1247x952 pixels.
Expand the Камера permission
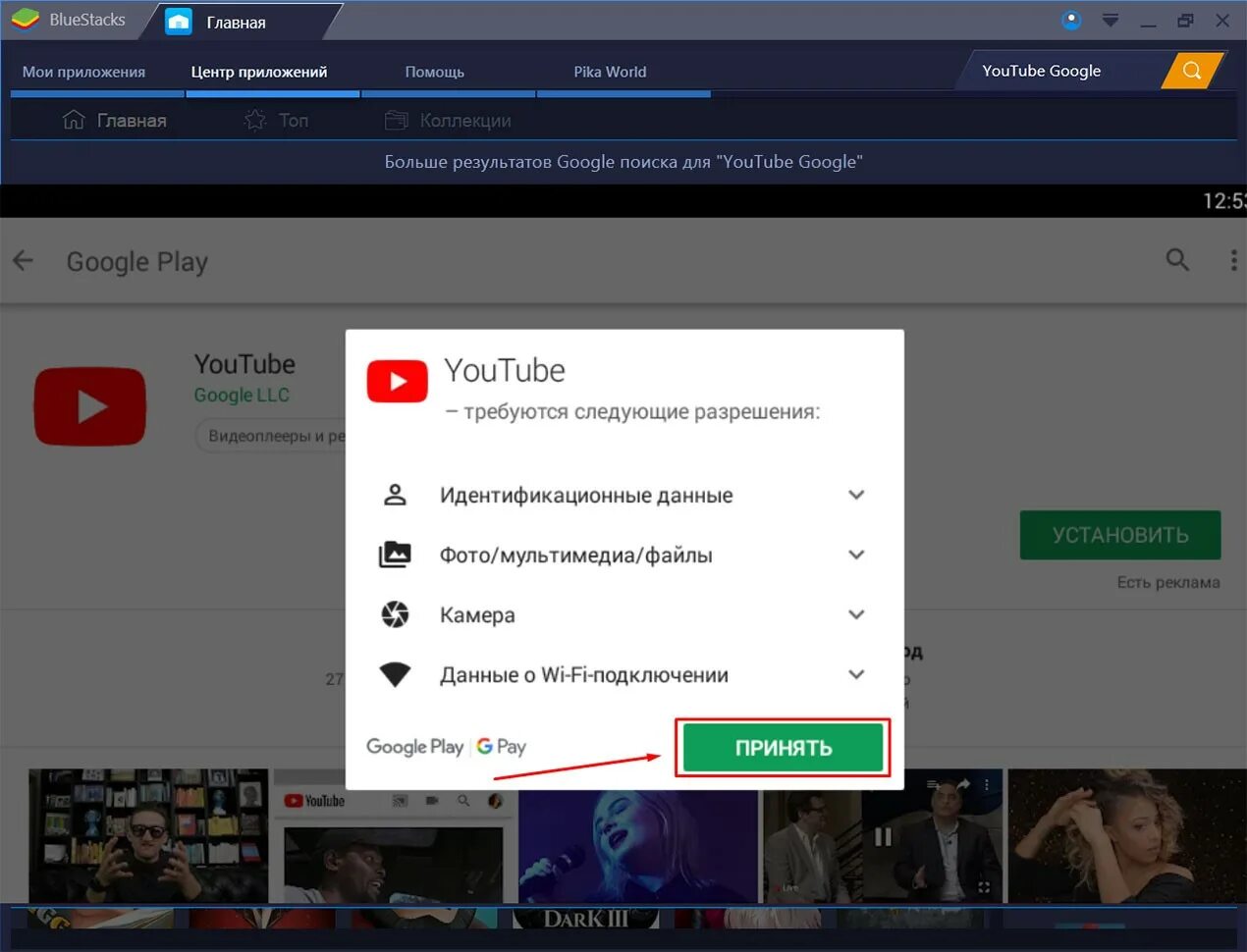click(x=856, y=614)
